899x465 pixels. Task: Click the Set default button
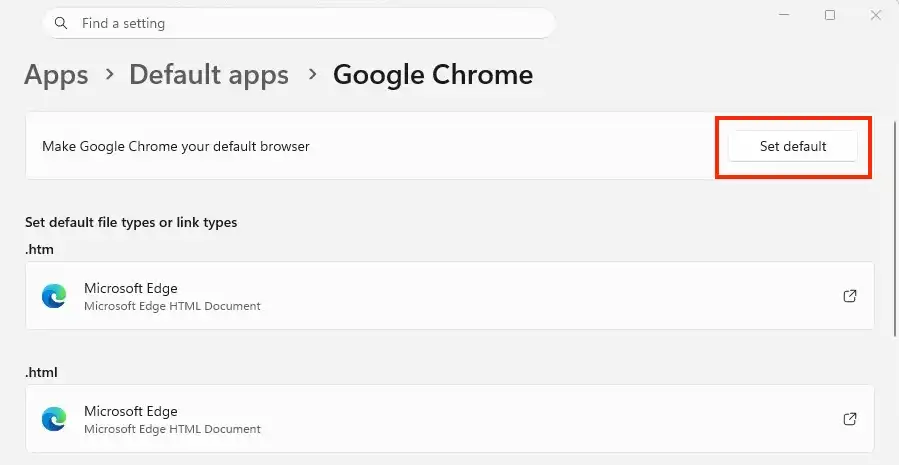pos(792,146)
